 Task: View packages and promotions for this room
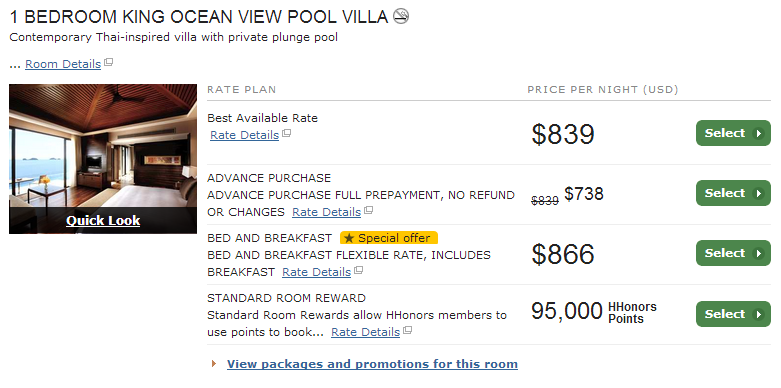pos(372,364)
